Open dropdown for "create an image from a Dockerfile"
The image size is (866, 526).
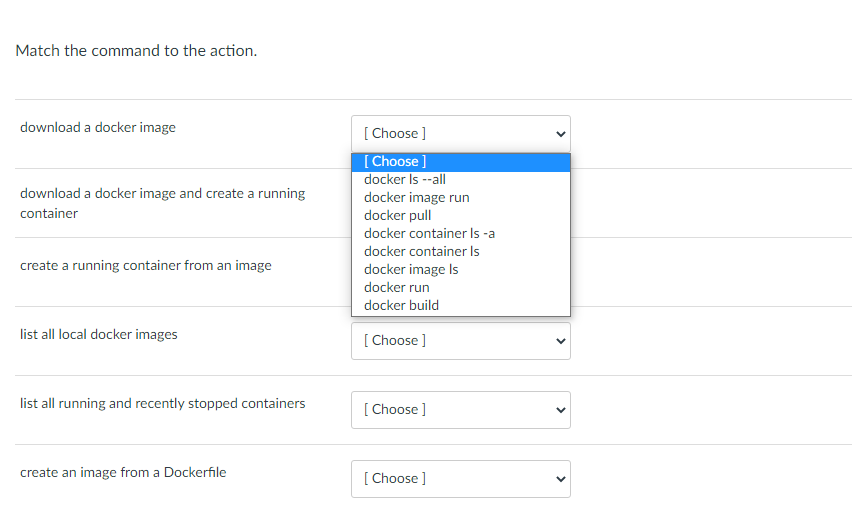click(x=460, y=478)
